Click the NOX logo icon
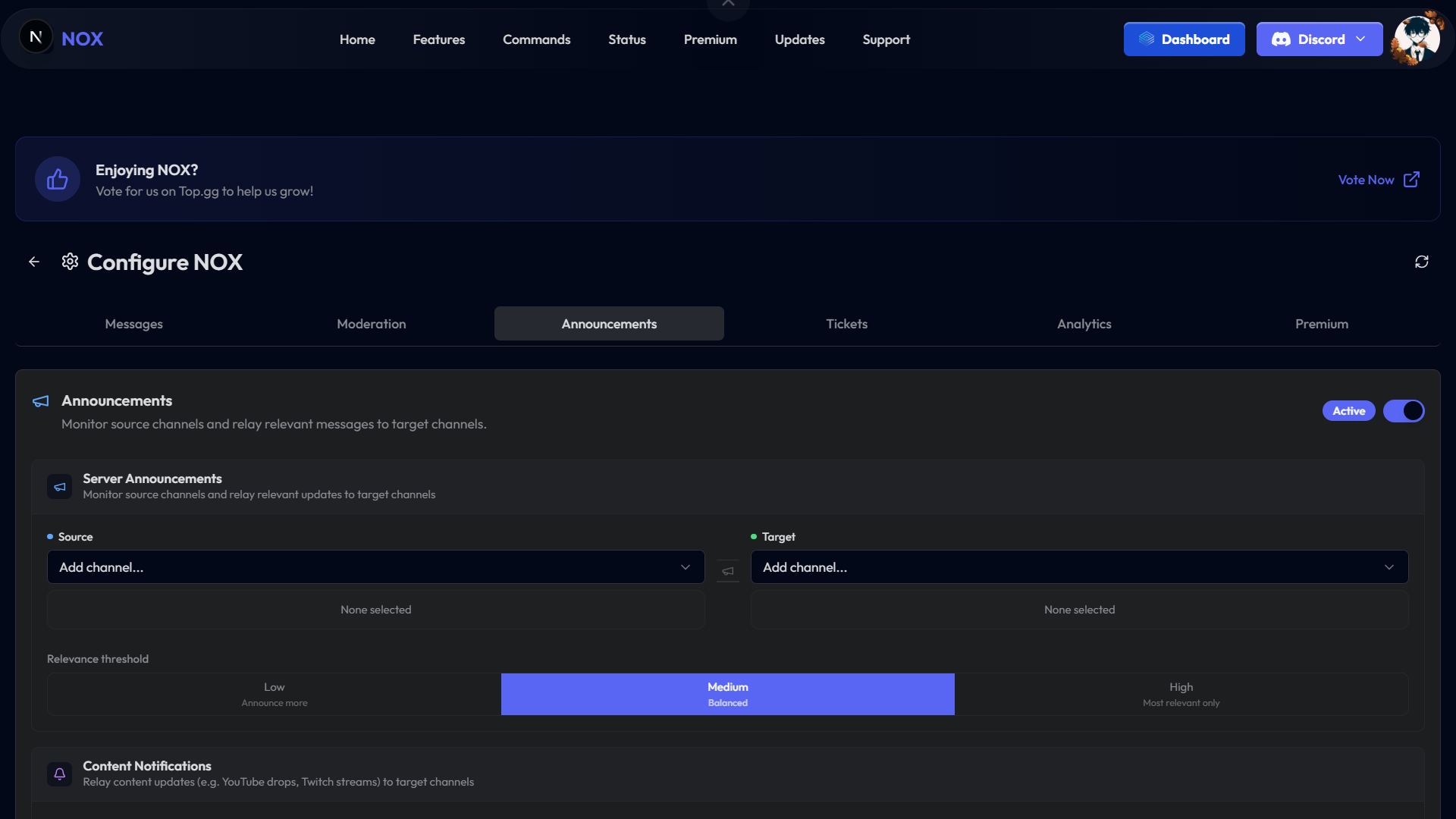Screen dimensions: 1456x819 pos(36,37)
